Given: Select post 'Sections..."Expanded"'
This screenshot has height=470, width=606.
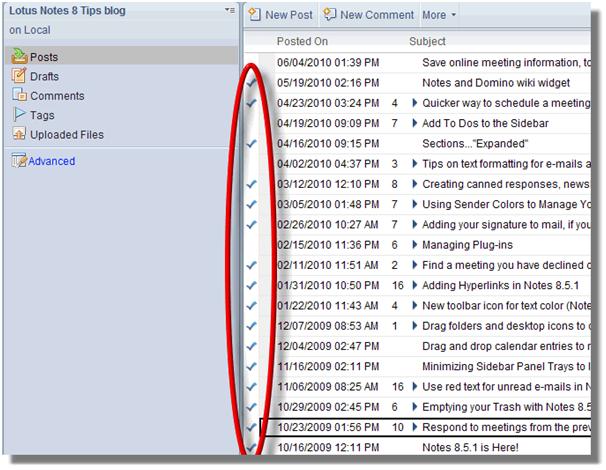Looking at the screenshot, I should pyautogui.click(x=475, y=144).
